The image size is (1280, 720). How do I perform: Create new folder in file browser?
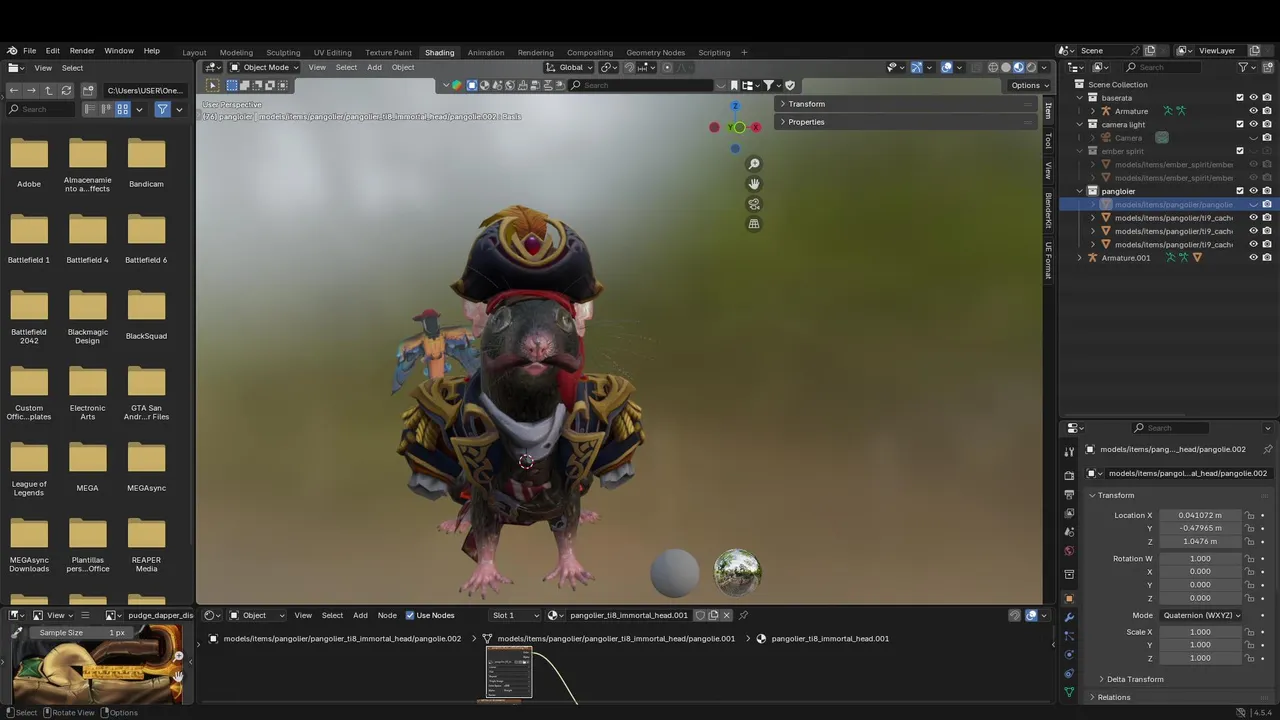(x=88, y=90)
